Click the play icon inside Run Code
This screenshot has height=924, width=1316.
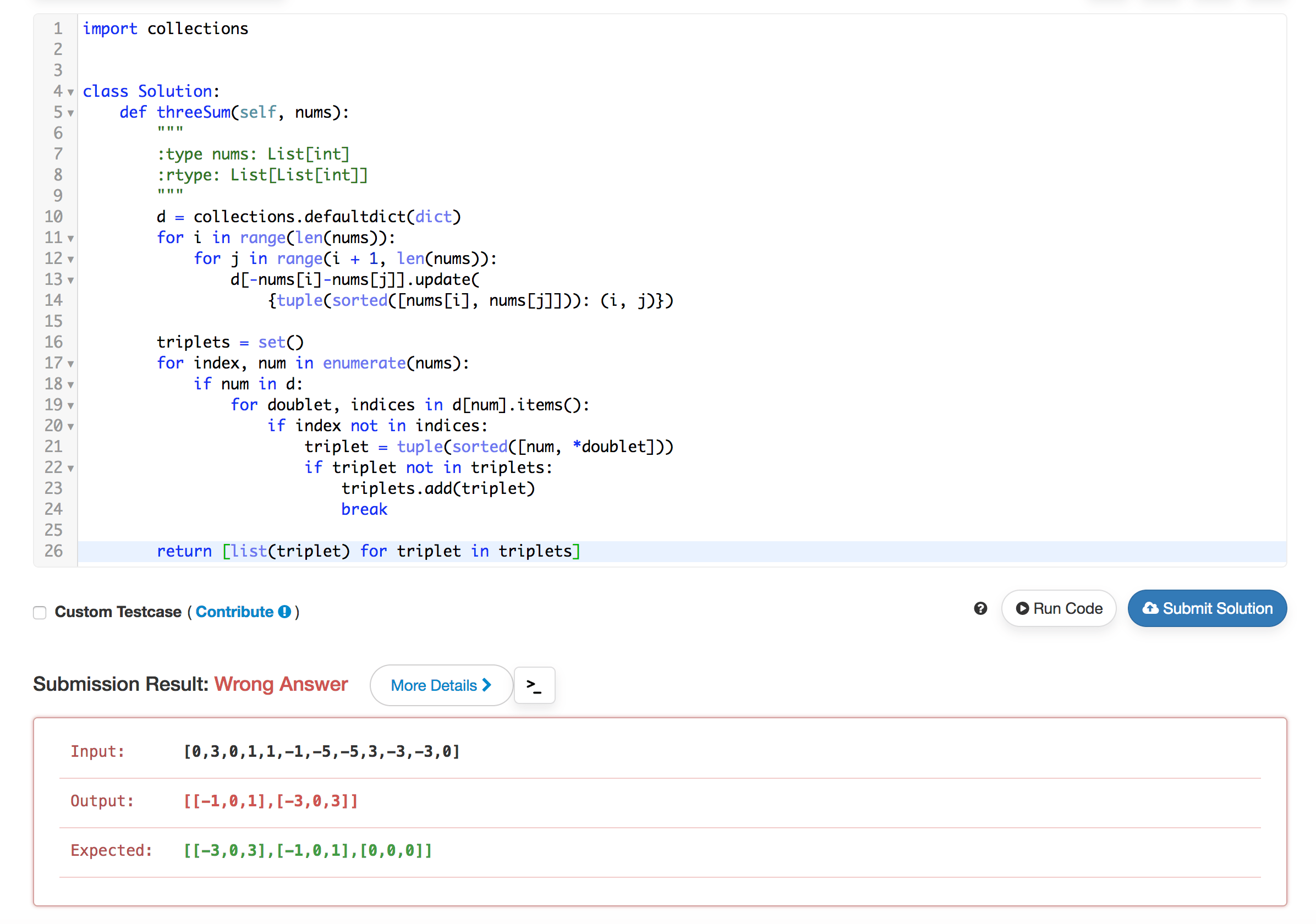1024,608
